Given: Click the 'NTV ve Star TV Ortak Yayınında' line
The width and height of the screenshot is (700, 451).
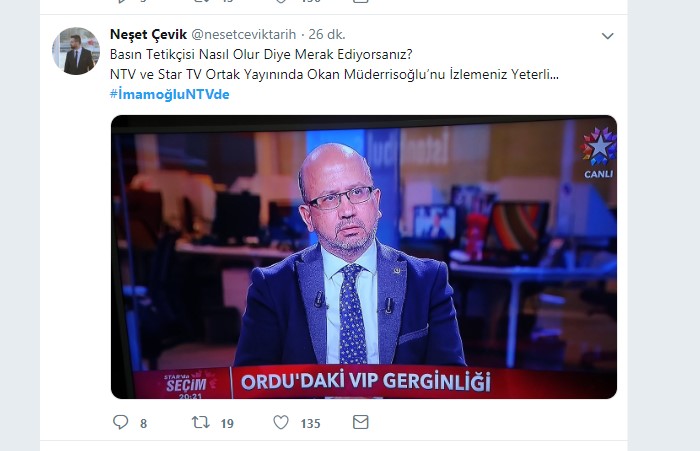Looking at the screenshot, I should tap(334, 74).
